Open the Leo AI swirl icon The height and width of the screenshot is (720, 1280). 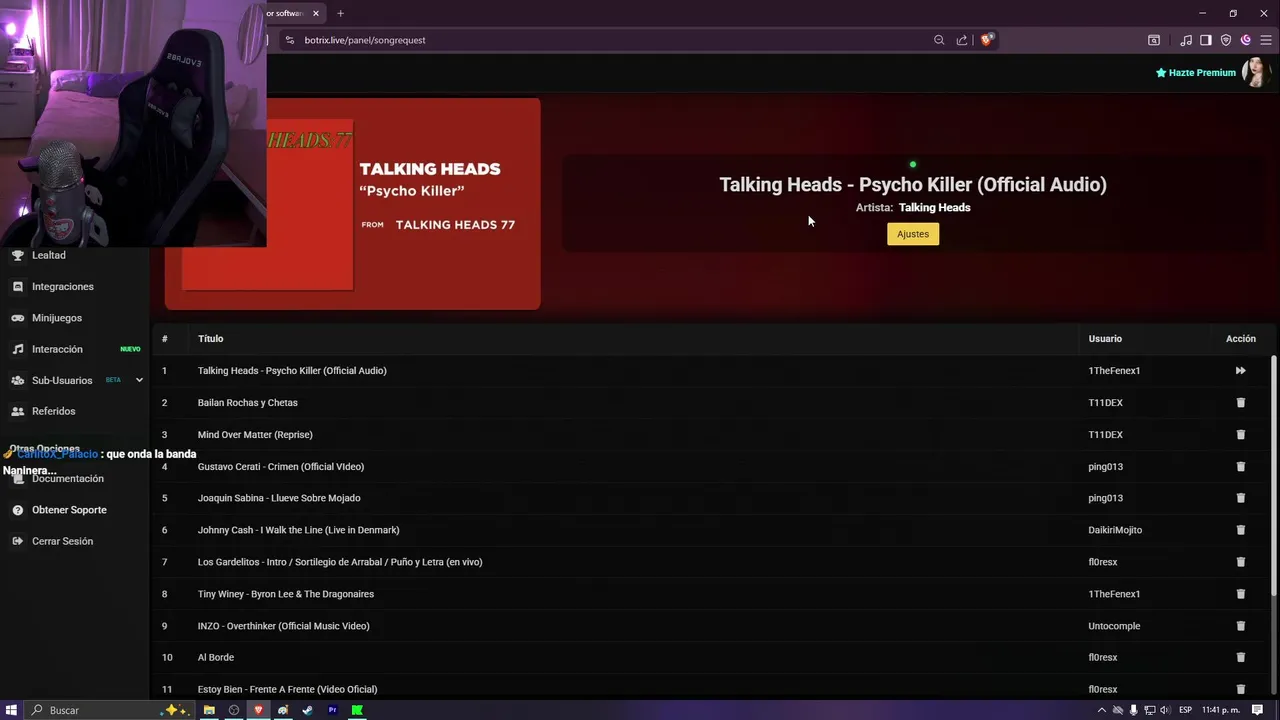tap(1246, 40)
